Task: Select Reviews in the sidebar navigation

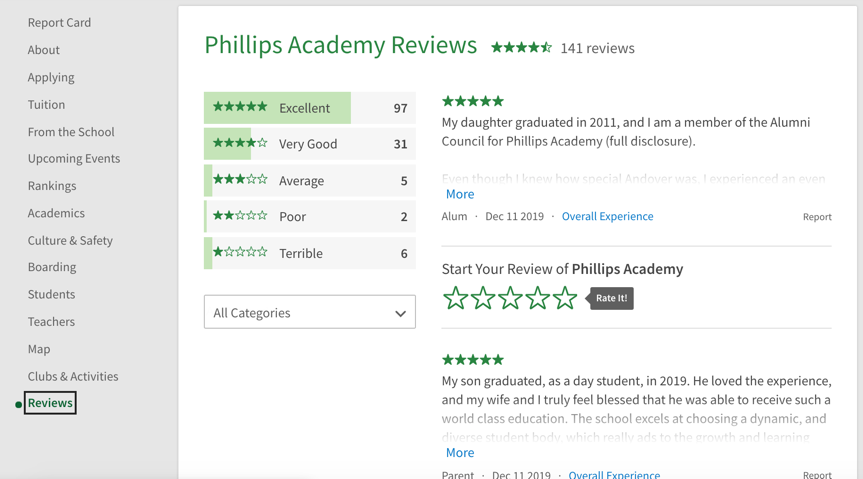Action: [x=50, y=403]
